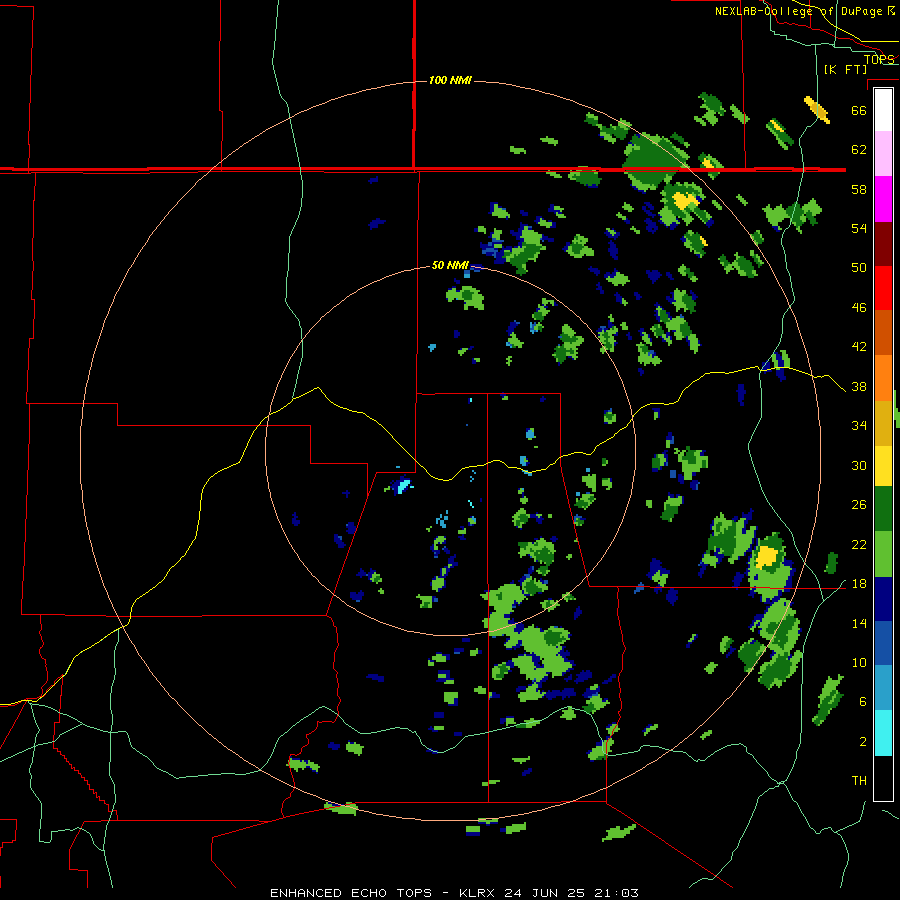Viewport: 900px width, 900px height.
Task: Click the TOPS legend title
Action: pyautogui.click(x=879, y=59)
